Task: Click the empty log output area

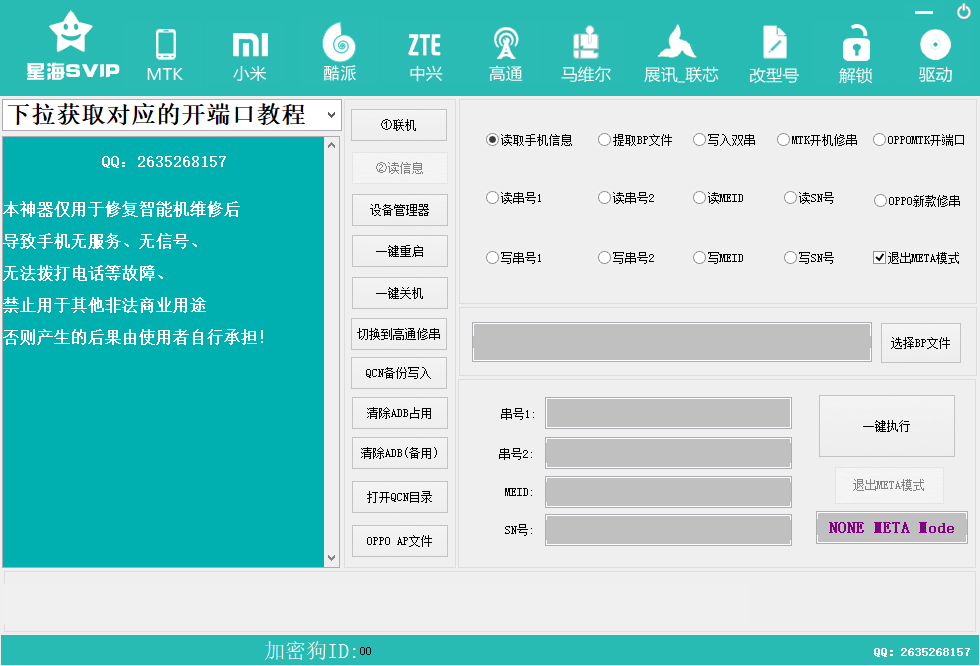Action: click(x=490, y=601)
